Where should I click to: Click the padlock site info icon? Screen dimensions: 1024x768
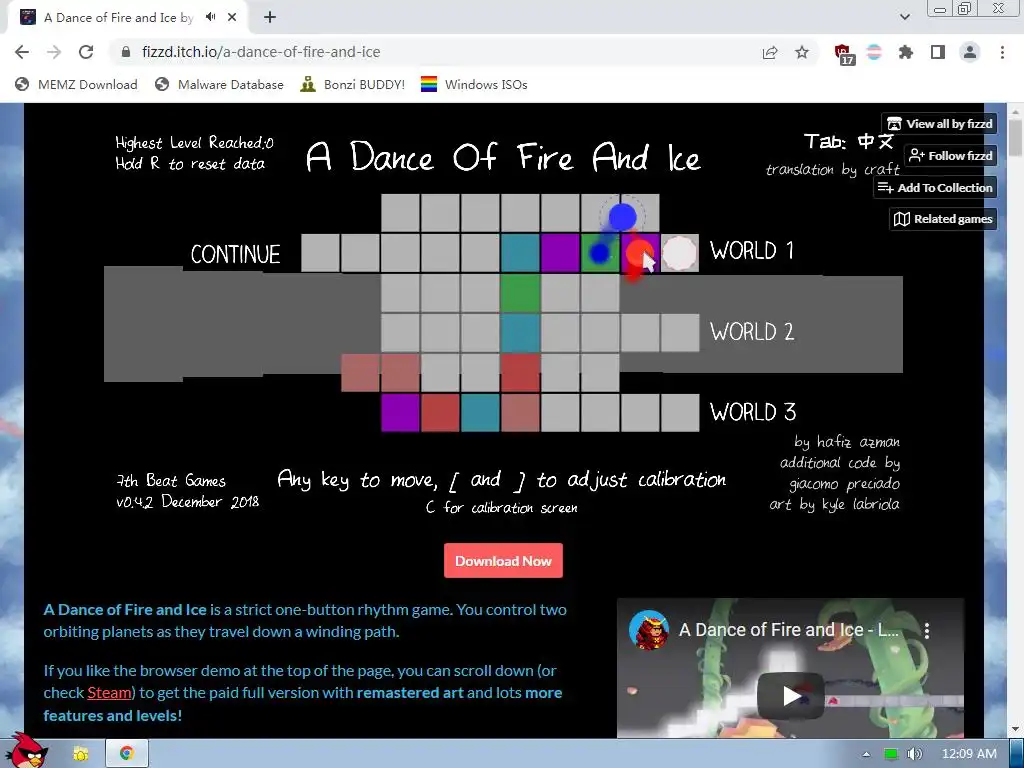click(x=126, y=52)
